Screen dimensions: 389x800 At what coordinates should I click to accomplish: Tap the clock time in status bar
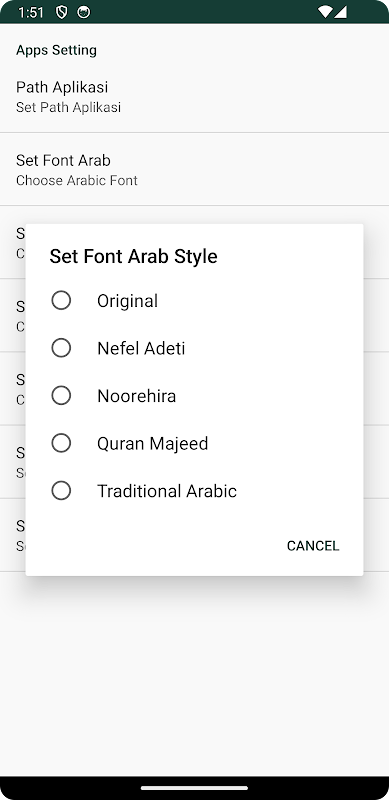pyautogui.click(x=31, y=12)
